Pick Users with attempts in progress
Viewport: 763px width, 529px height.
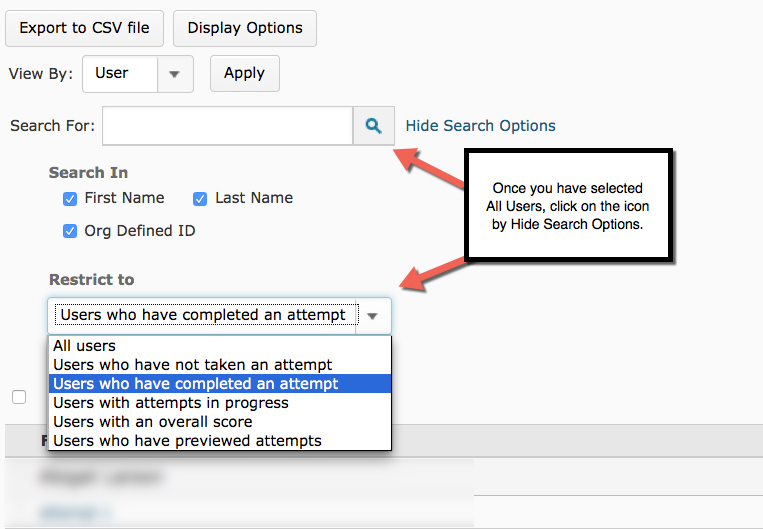point(170,403)
